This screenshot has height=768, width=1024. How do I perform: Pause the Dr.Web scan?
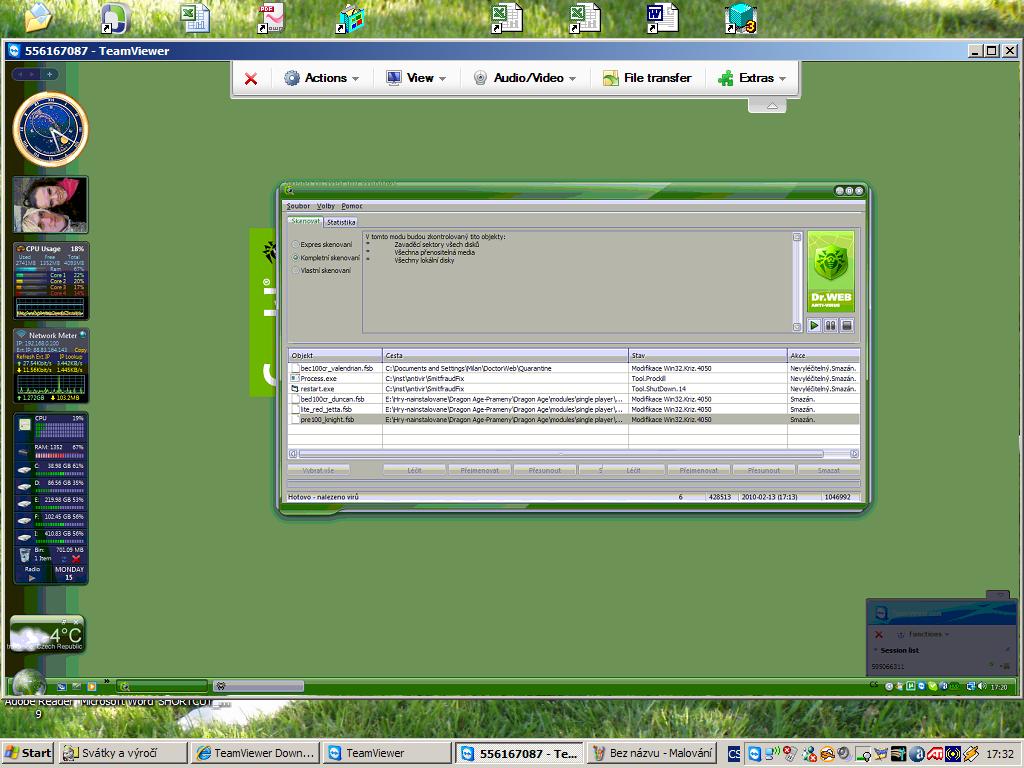pyautogui.click(x=830, y=325)
